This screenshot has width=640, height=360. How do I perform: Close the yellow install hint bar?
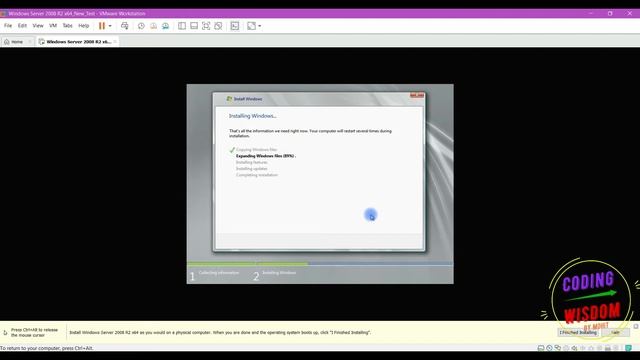tap(636, 327)
